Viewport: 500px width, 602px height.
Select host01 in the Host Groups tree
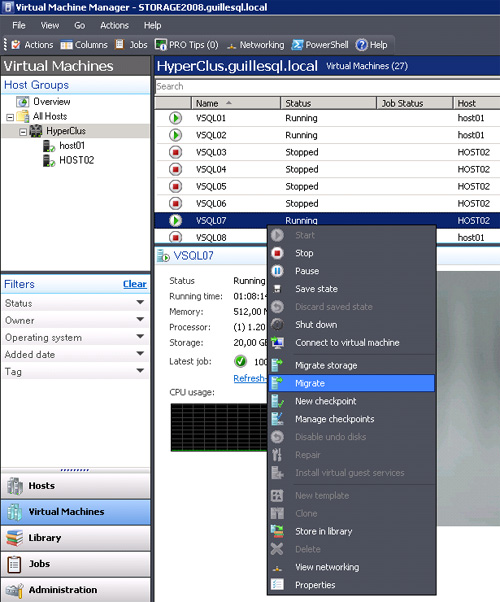click(x=72, y=146)
